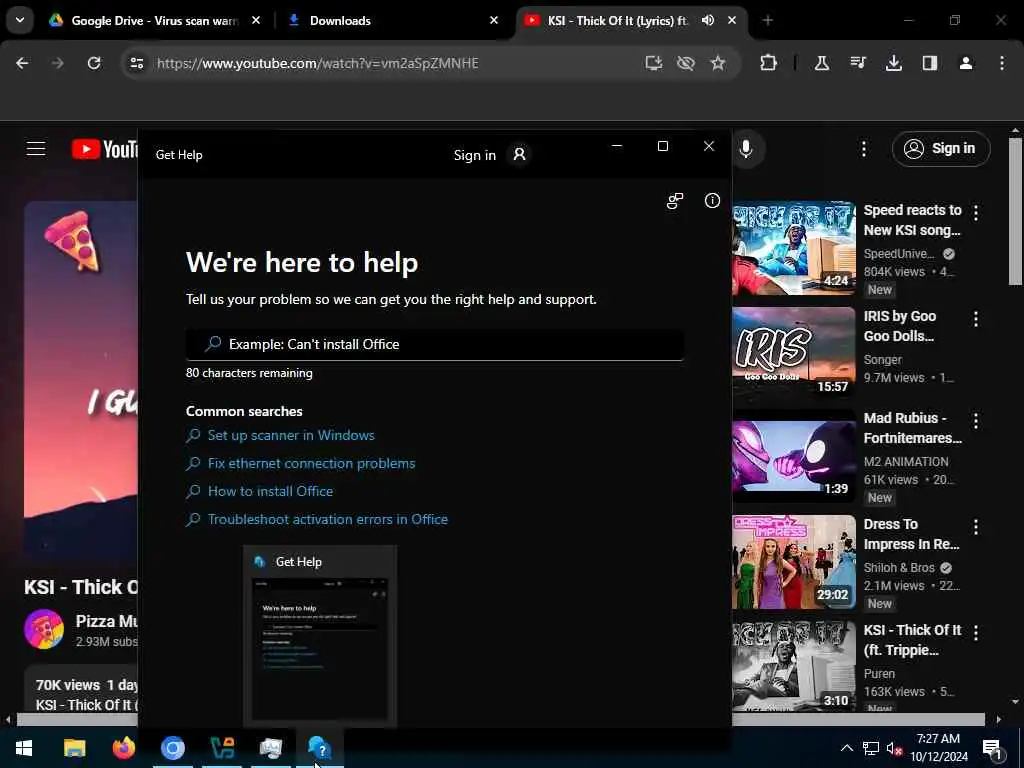Click the Pizza Music channel avatar
This screenshot has width=1024, height=768.
point(44,630)
